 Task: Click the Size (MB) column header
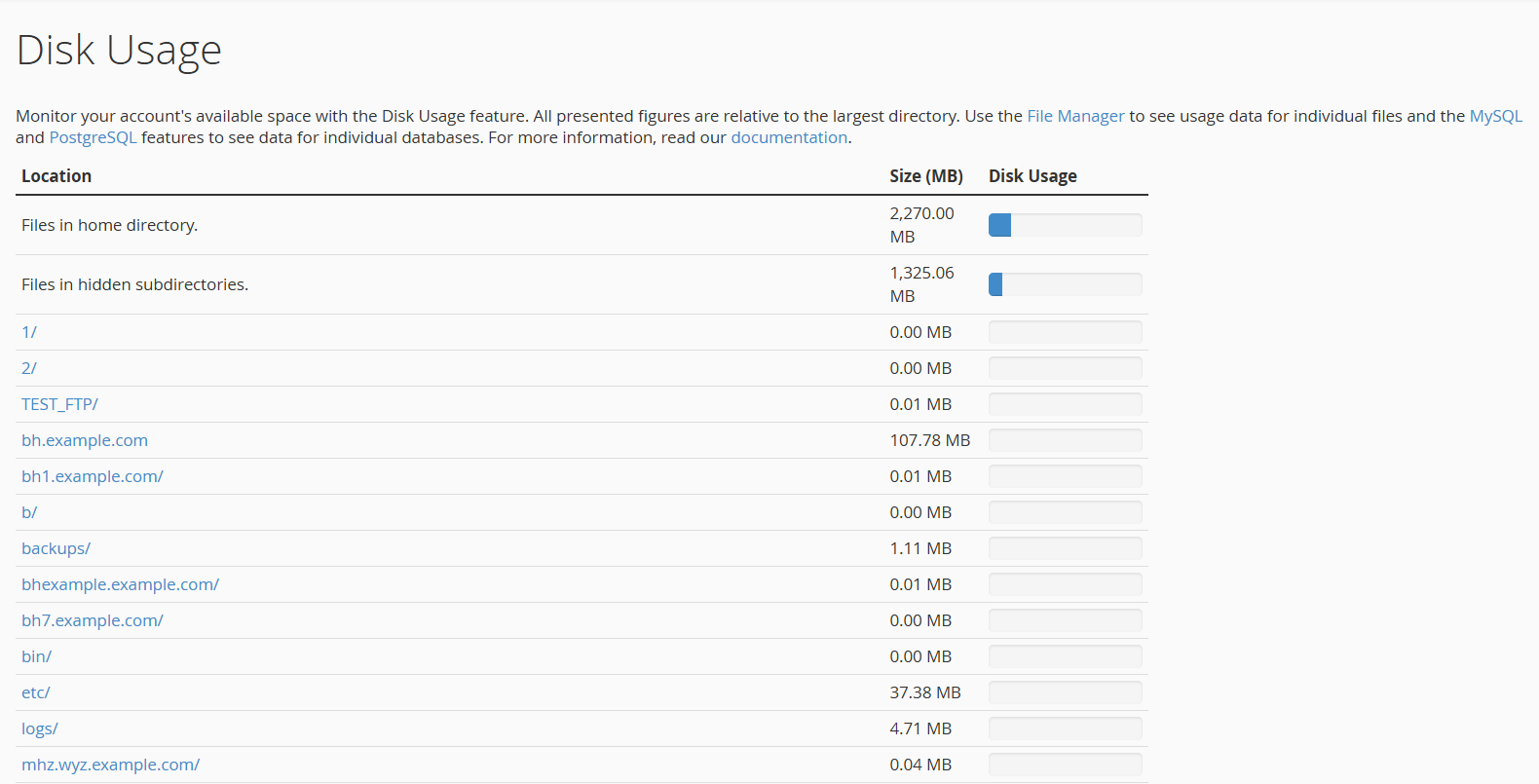point(925,176)
